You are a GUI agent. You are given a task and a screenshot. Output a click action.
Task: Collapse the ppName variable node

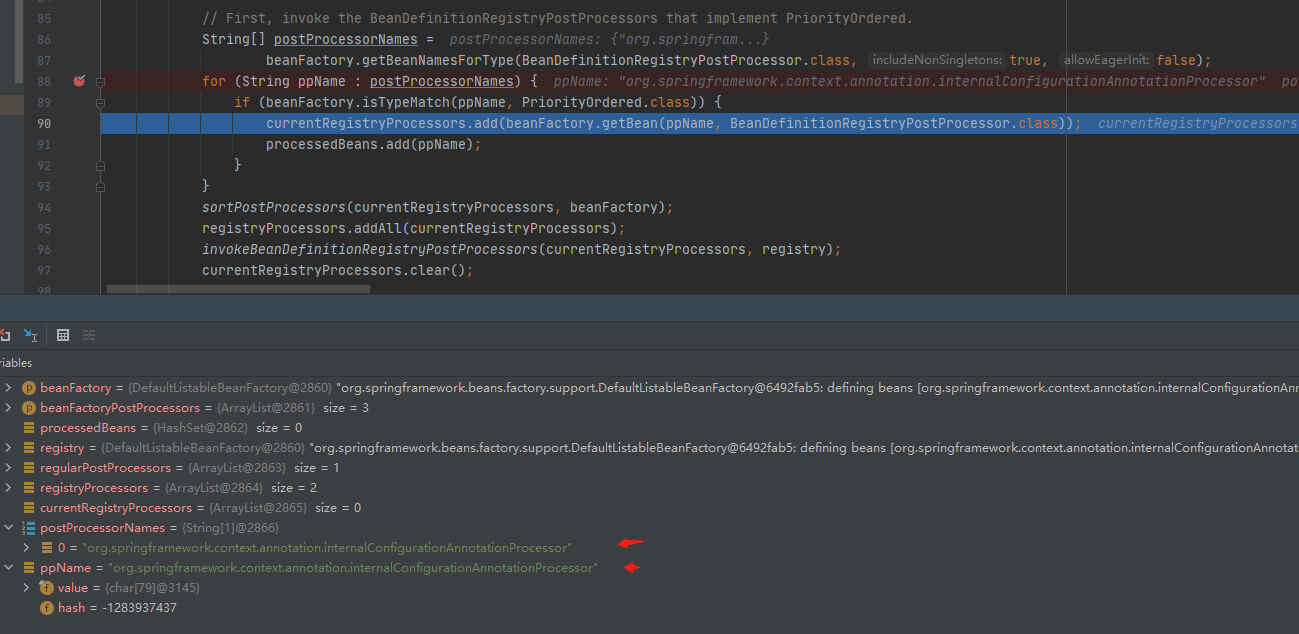tap(9, 568)
